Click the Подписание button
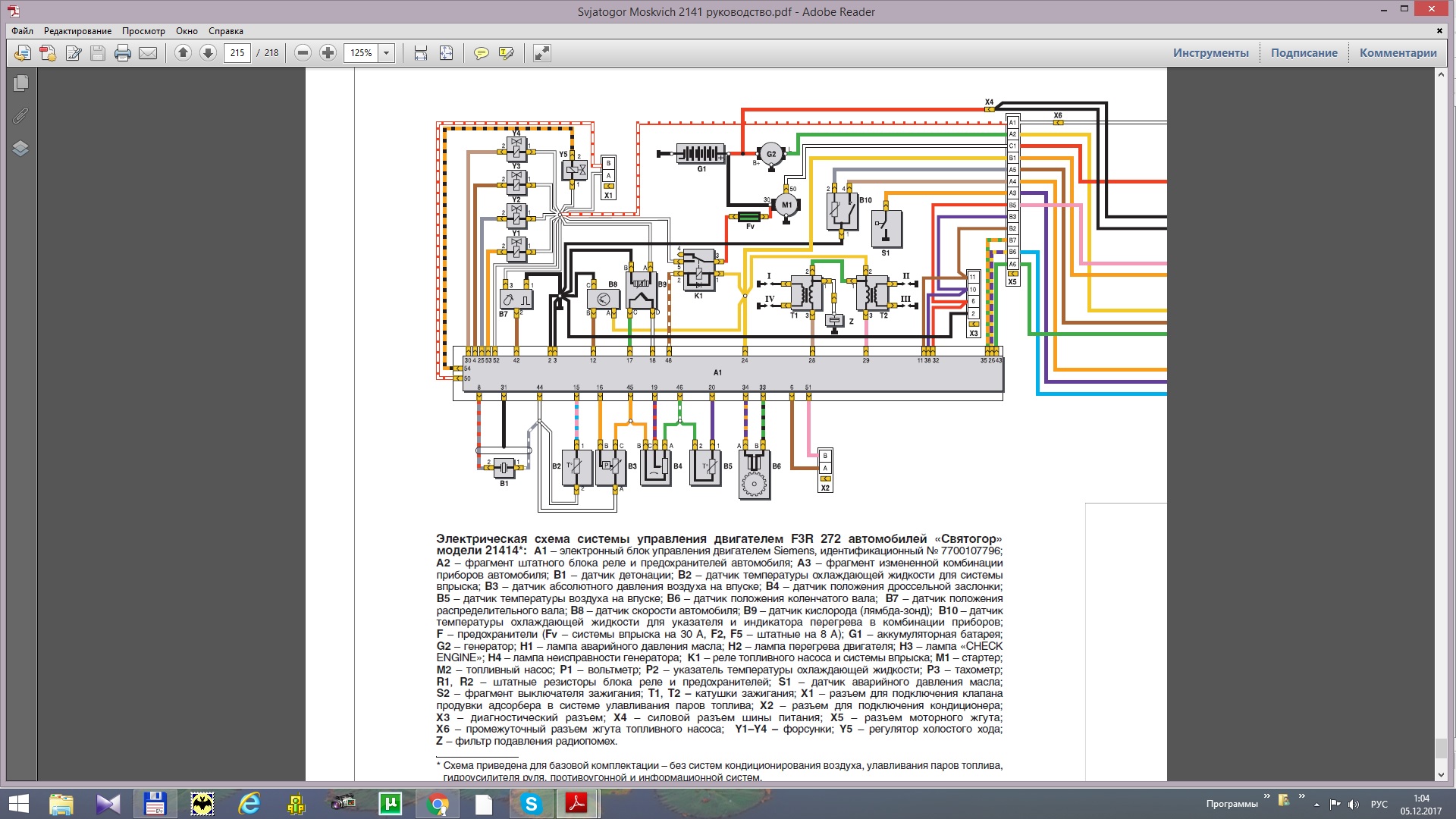1456x819 pixels. click(x=1304, y=53)
